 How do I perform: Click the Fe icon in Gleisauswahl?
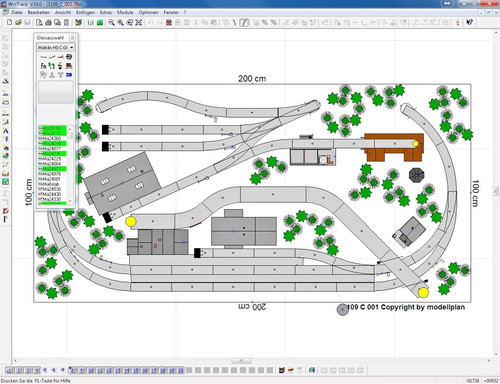(43, 66)
